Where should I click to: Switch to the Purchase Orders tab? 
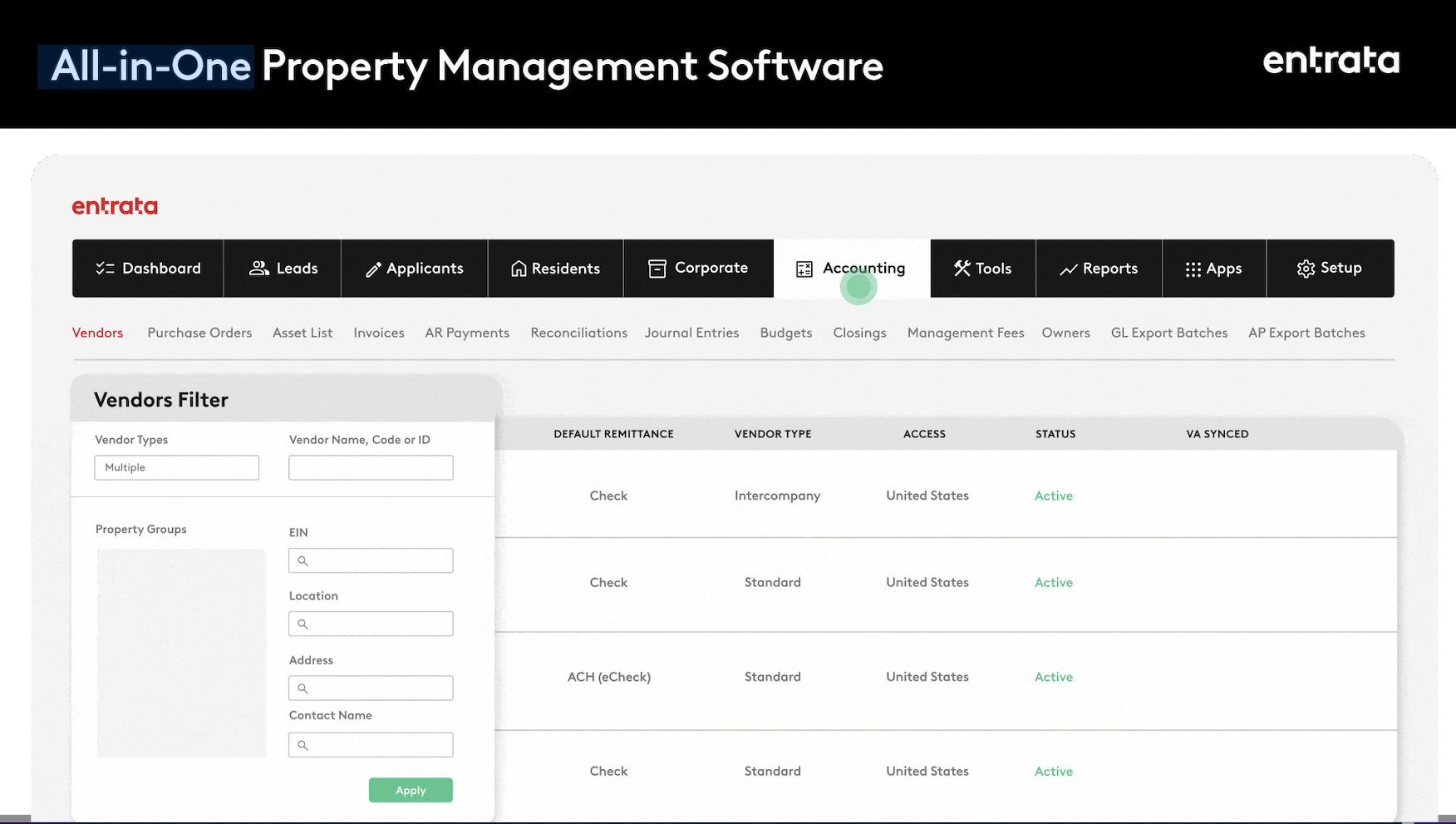[x=199, y=332]
